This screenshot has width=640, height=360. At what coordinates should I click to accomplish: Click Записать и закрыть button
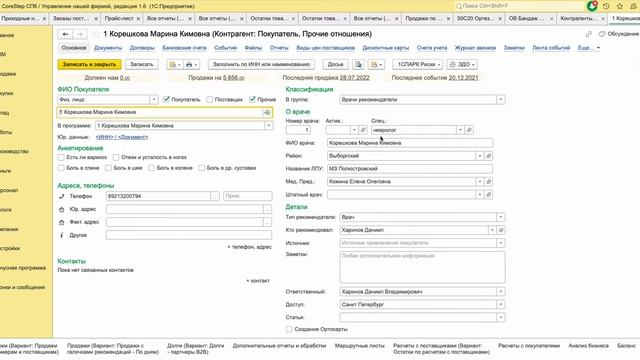pos(89,64)
